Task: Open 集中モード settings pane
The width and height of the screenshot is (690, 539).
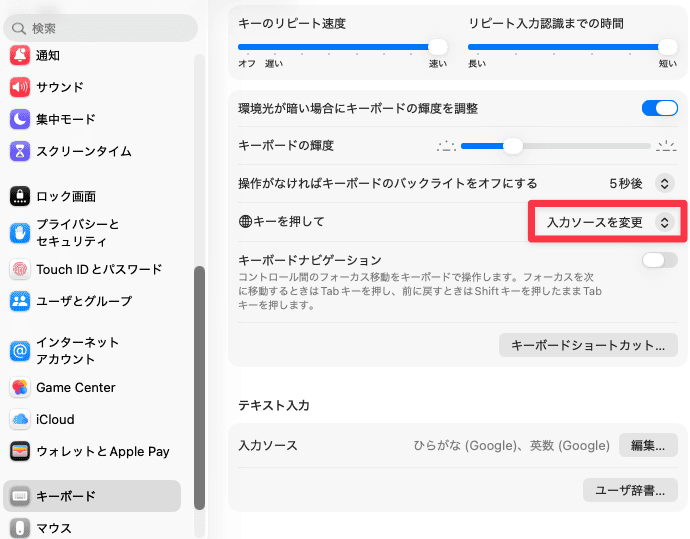Action: pos(66,119)
